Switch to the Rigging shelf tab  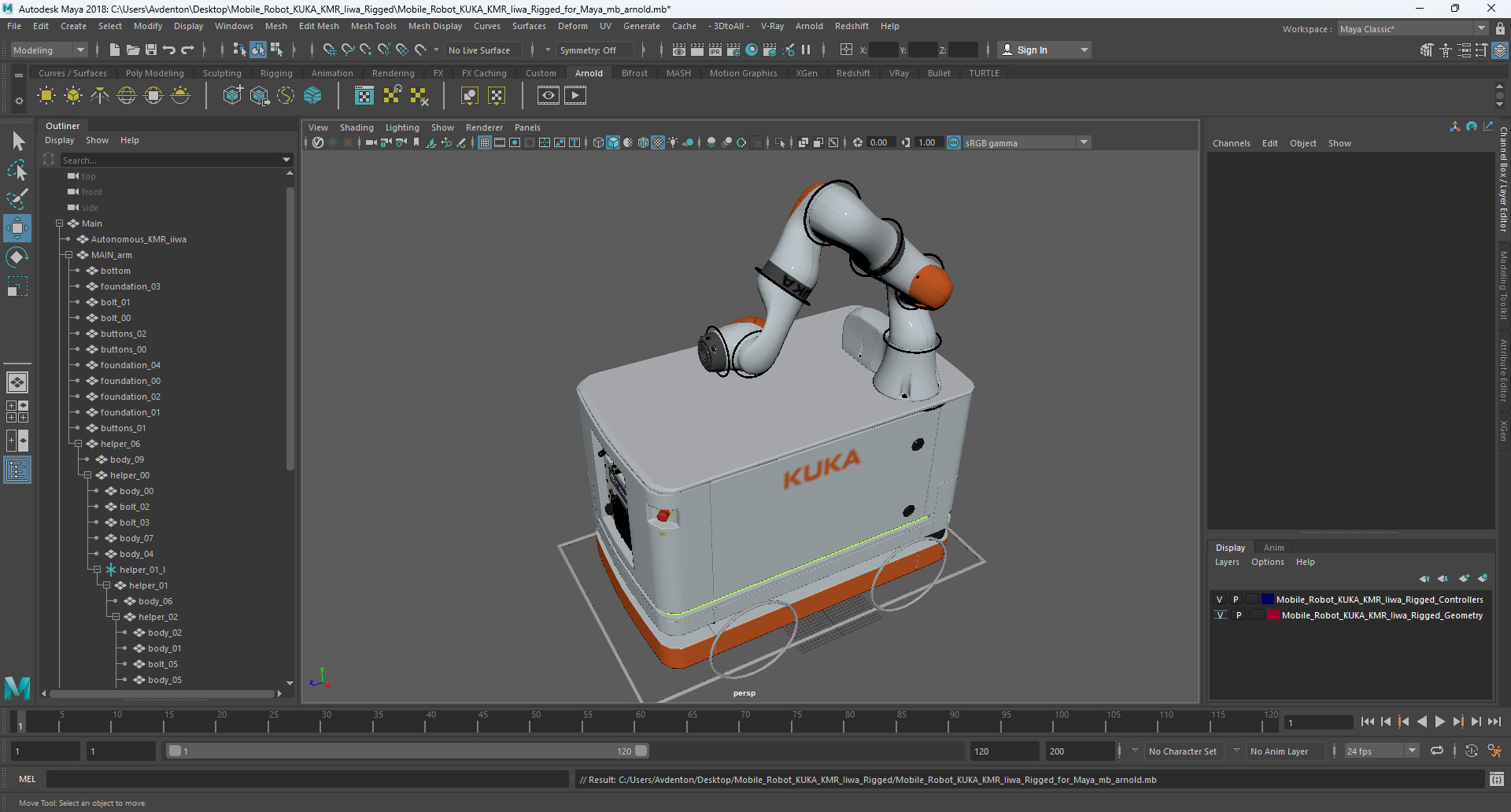point(276,73)
